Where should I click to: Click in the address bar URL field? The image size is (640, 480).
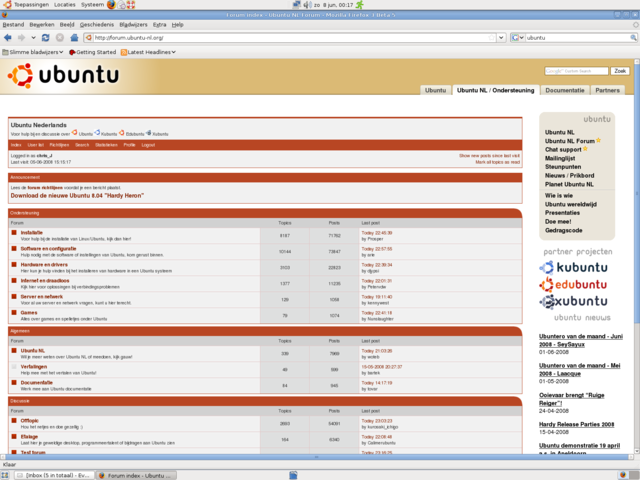pos(290,38)
